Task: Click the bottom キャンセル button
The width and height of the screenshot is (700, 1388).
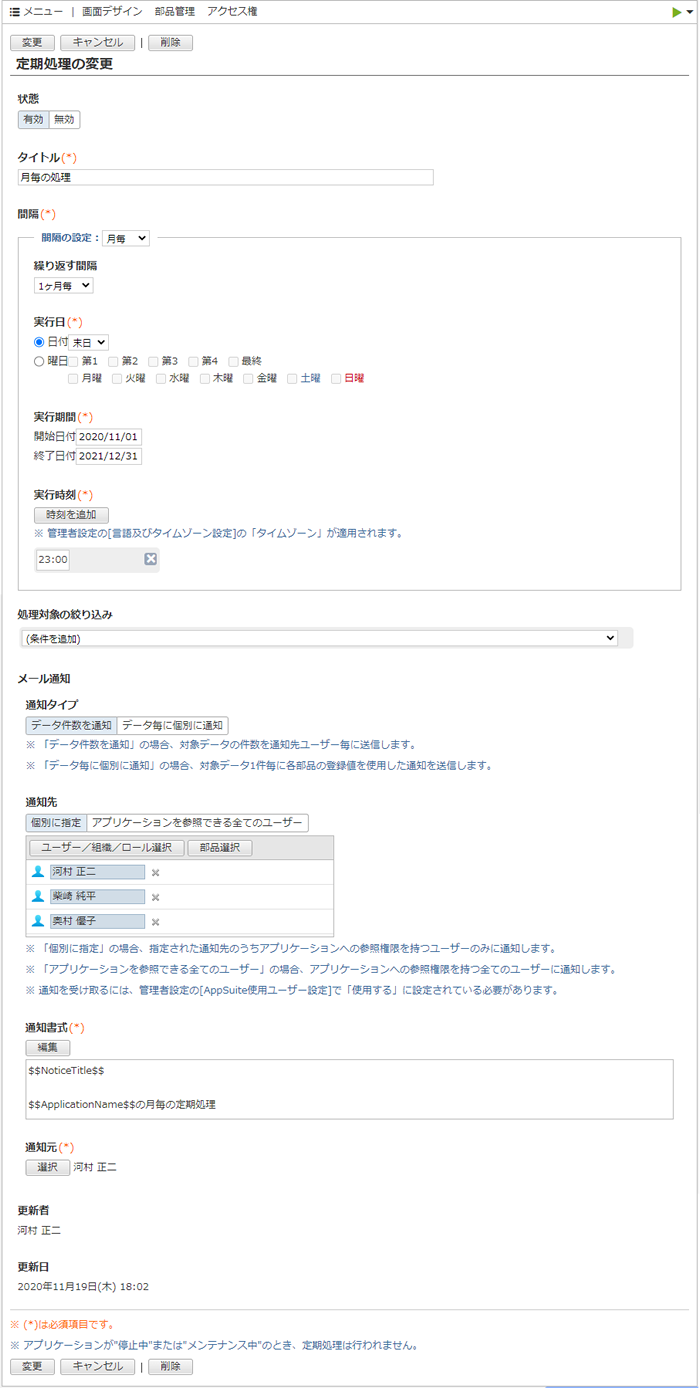Action: 97,1366
